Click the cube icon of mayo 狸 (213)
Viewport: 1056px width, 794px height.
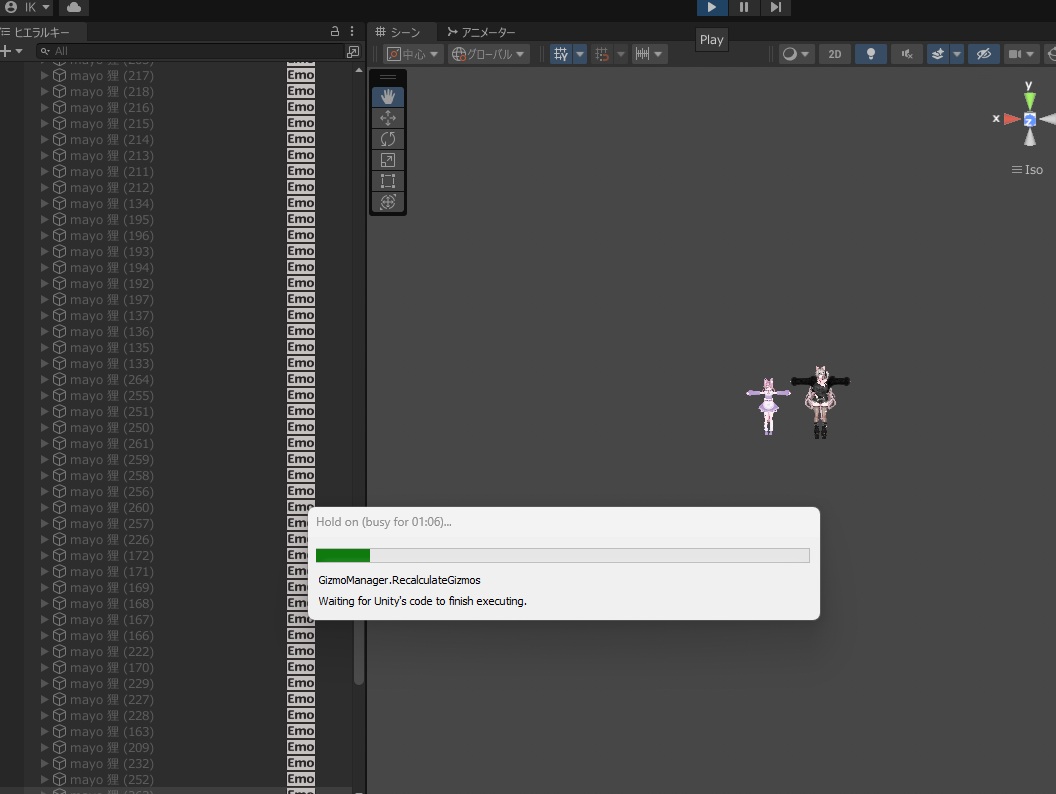(x=59, y=156)
